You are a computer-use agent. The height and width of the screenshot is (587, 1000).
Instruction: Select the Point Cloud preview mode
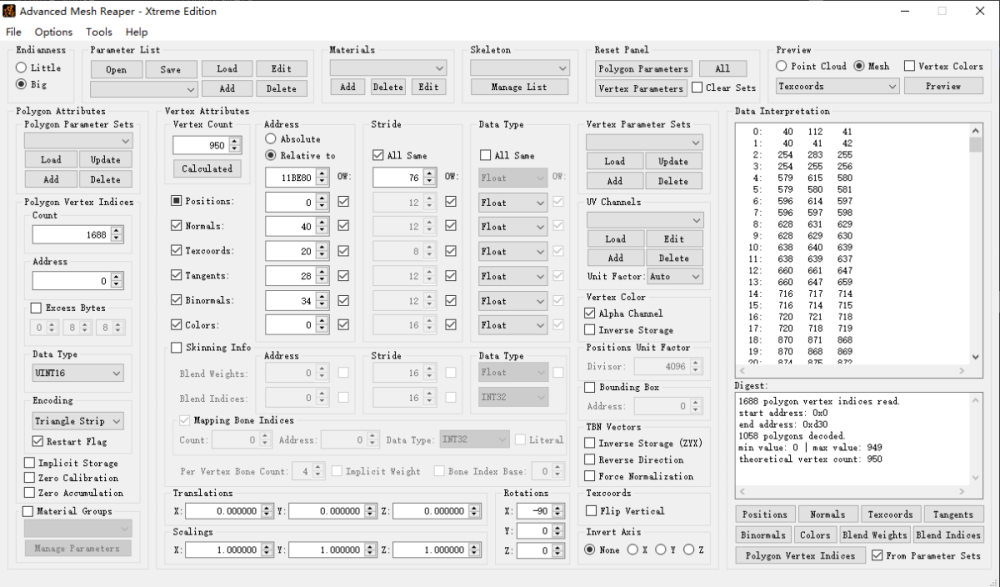point(782,66)
